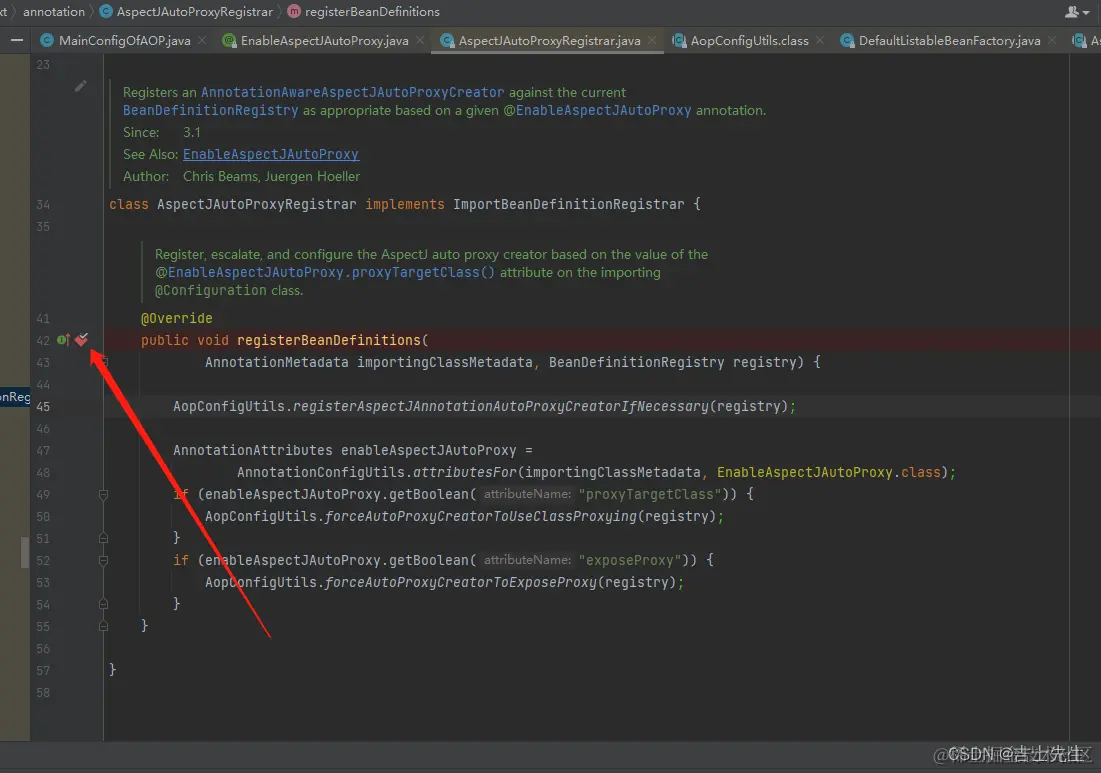Close the AopConfigUtils.class tab

coord(820,41)
